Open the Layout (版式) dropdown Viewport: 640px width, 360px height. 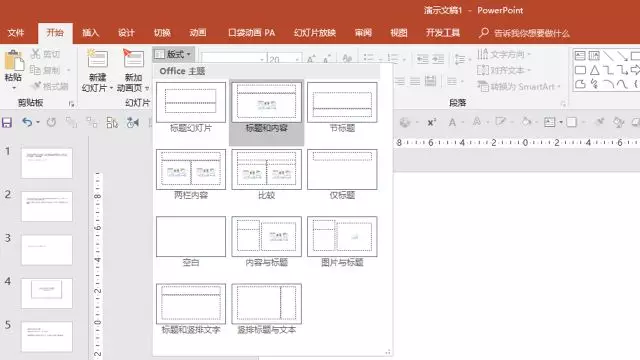pos(173,54)
